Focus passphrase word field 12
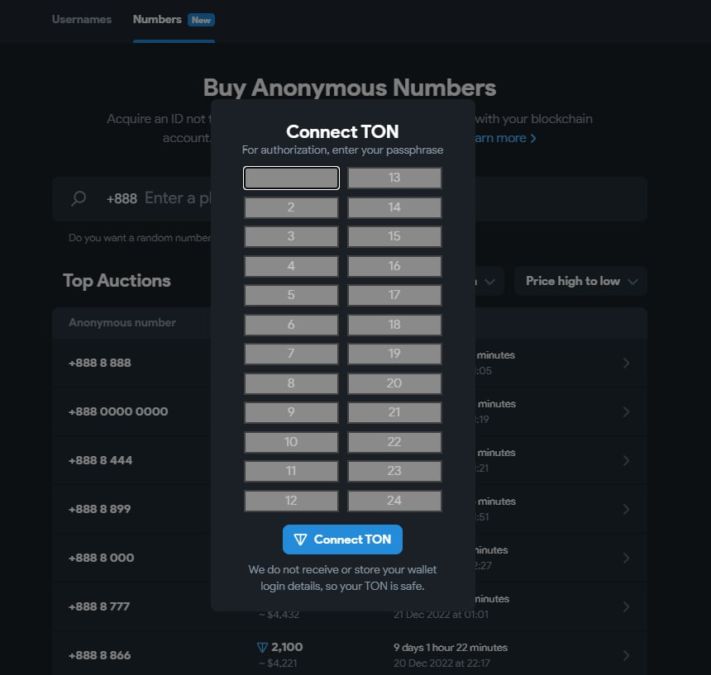Viewport: 711px width, 675px height. coord(291,500)
